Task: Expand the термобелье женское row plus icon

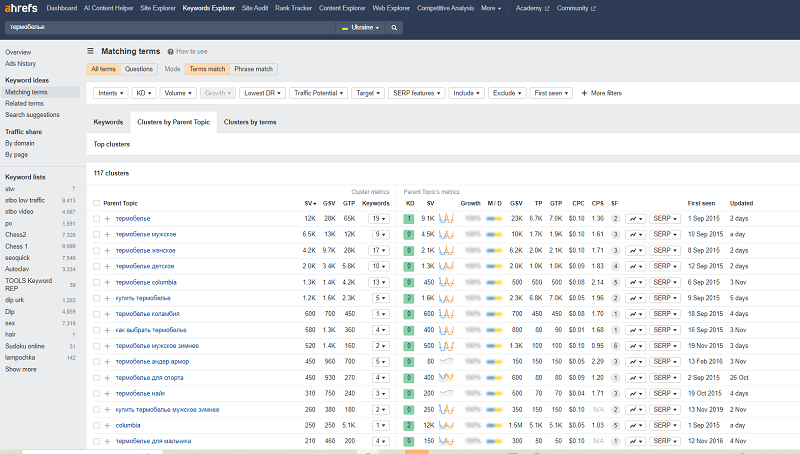Action: [x=107, y=250]
